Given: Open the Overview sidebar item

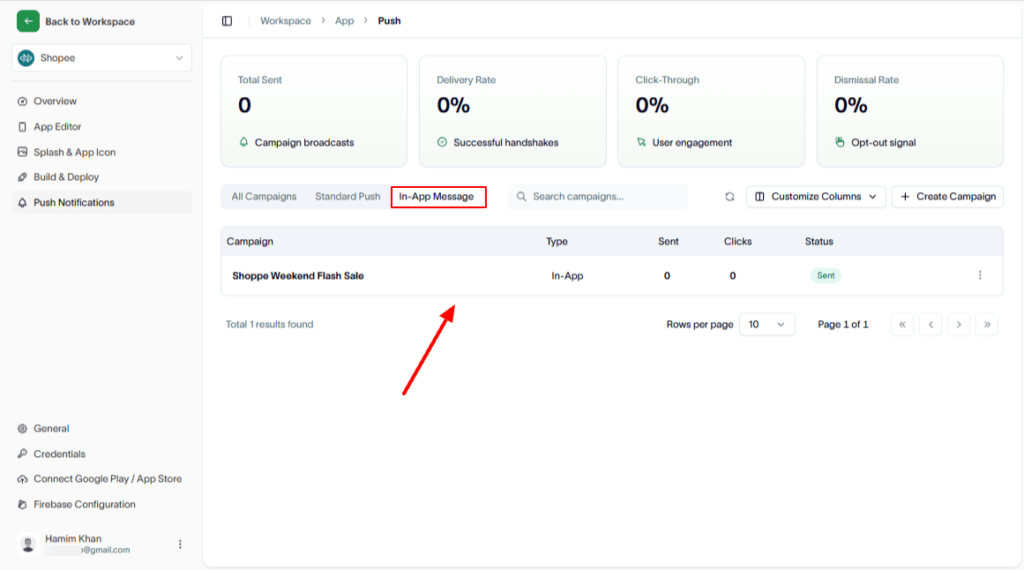Looking at the screenshot, I should point(55,101).
